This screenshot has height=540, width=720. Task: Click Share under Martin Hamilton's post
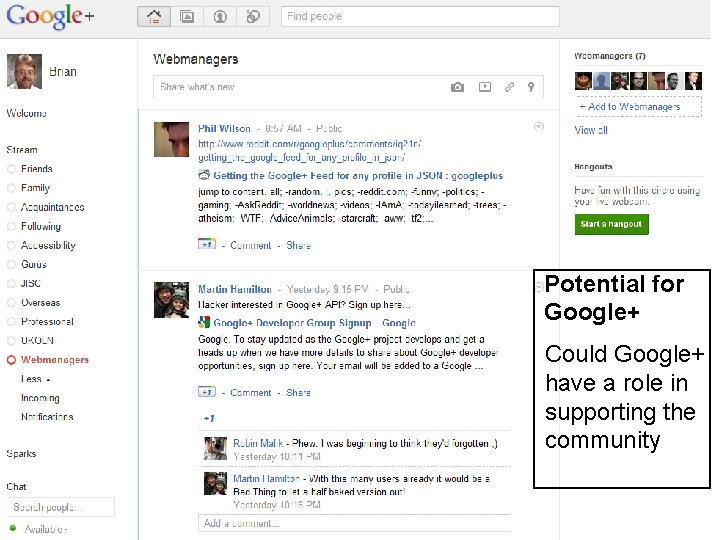tap(298, 393)
